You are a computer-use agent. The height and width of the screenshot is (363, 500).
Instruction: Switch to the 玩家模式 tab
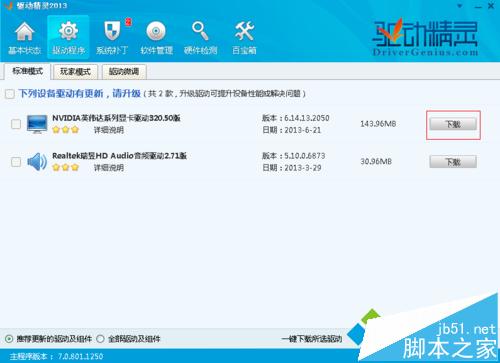[x=75, y=72]
